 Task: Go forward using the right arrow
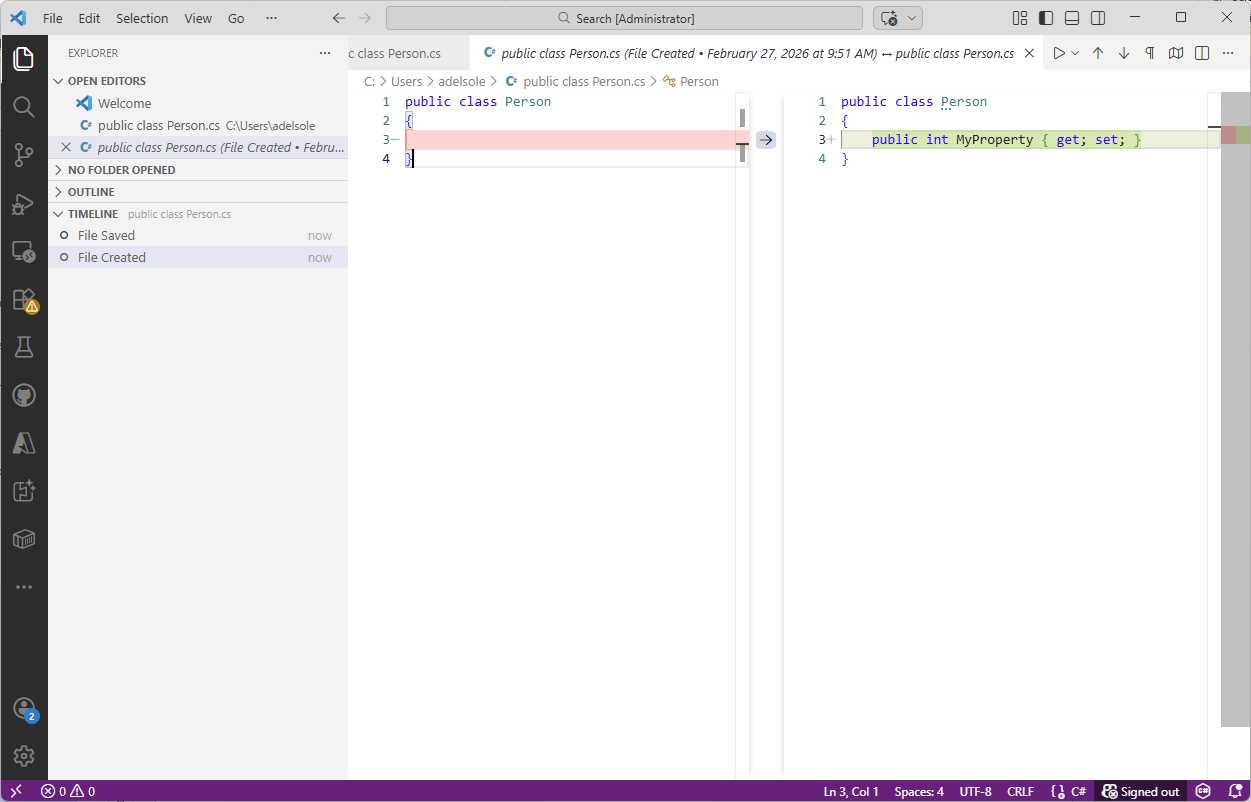365,18
